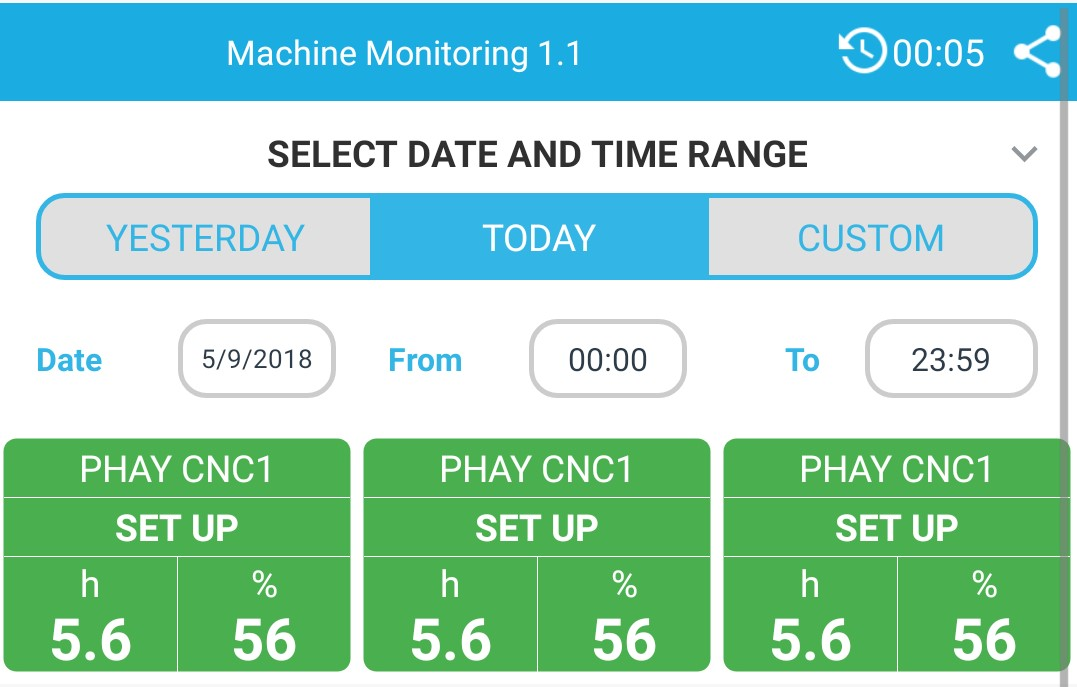Open the right PHAY CNC1 card header
The height and width of the screenshot is (687, 1077).
click(896, 469)
